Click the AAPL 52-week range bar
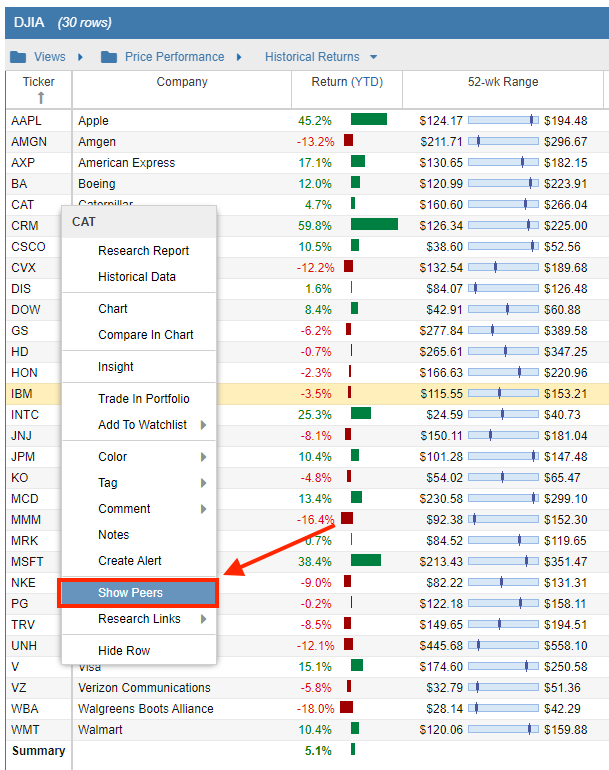The height and width of the screenshot is (770, 609). 503,120
